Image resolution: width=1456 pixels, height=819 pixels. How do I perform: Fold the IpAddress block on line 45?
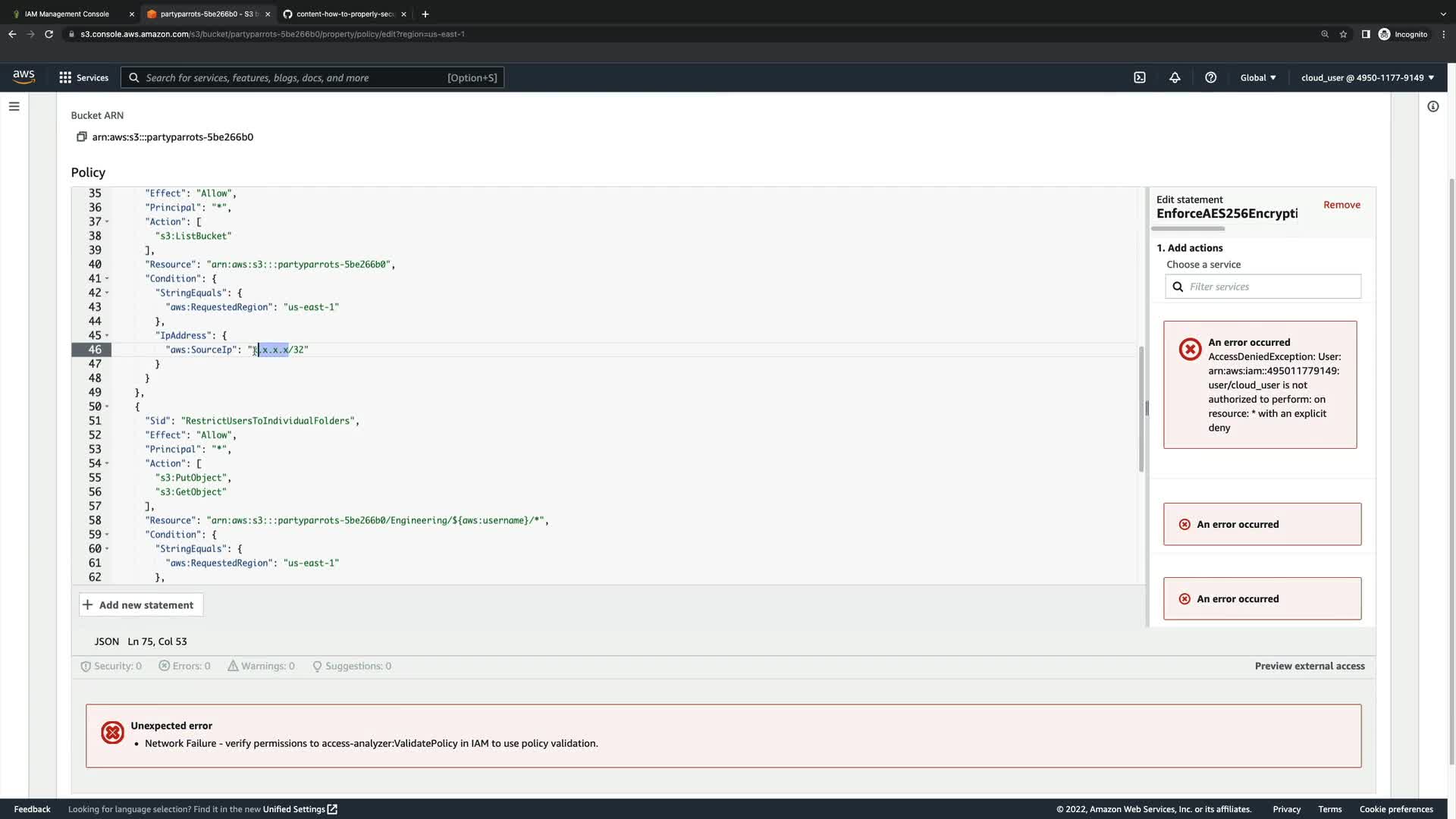click(107, 336)
